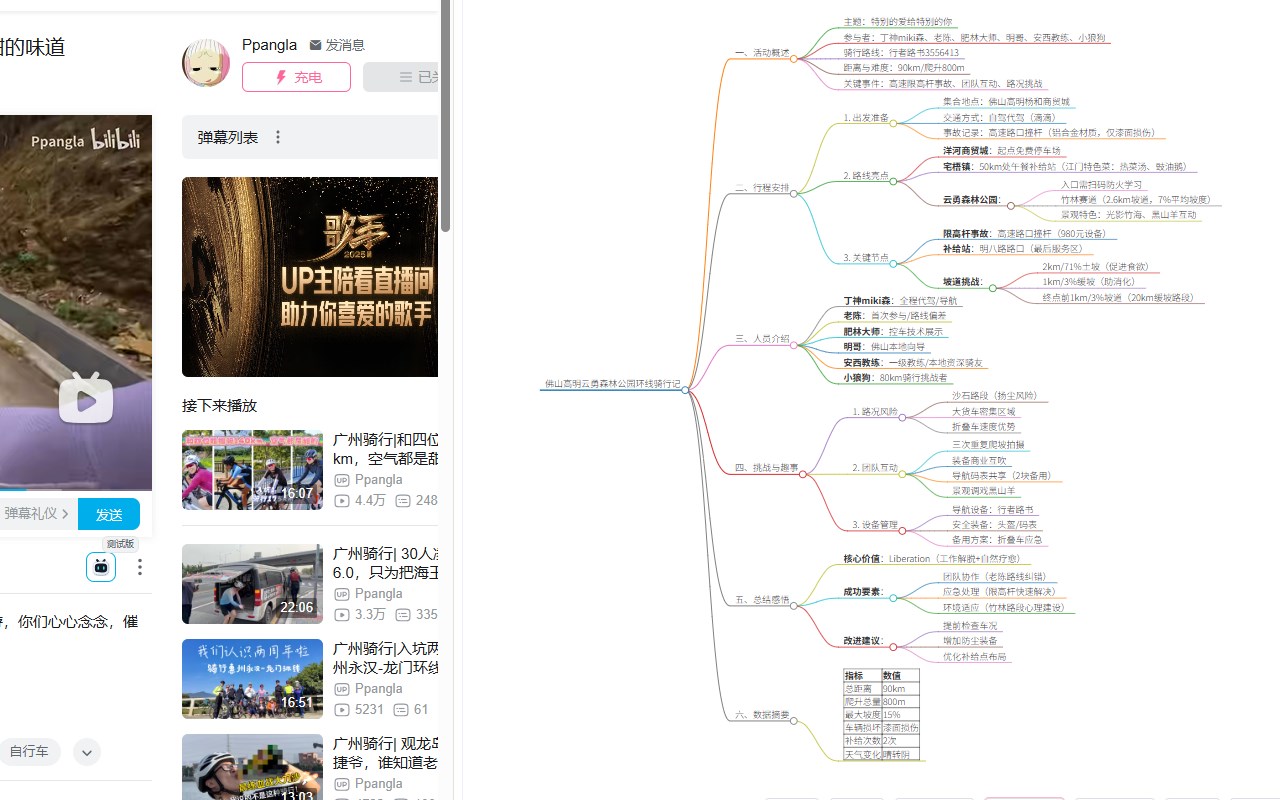Viewport: 1280px width, 800px height.
Task: Collapse the mind map root node circle
Action: 685,390
